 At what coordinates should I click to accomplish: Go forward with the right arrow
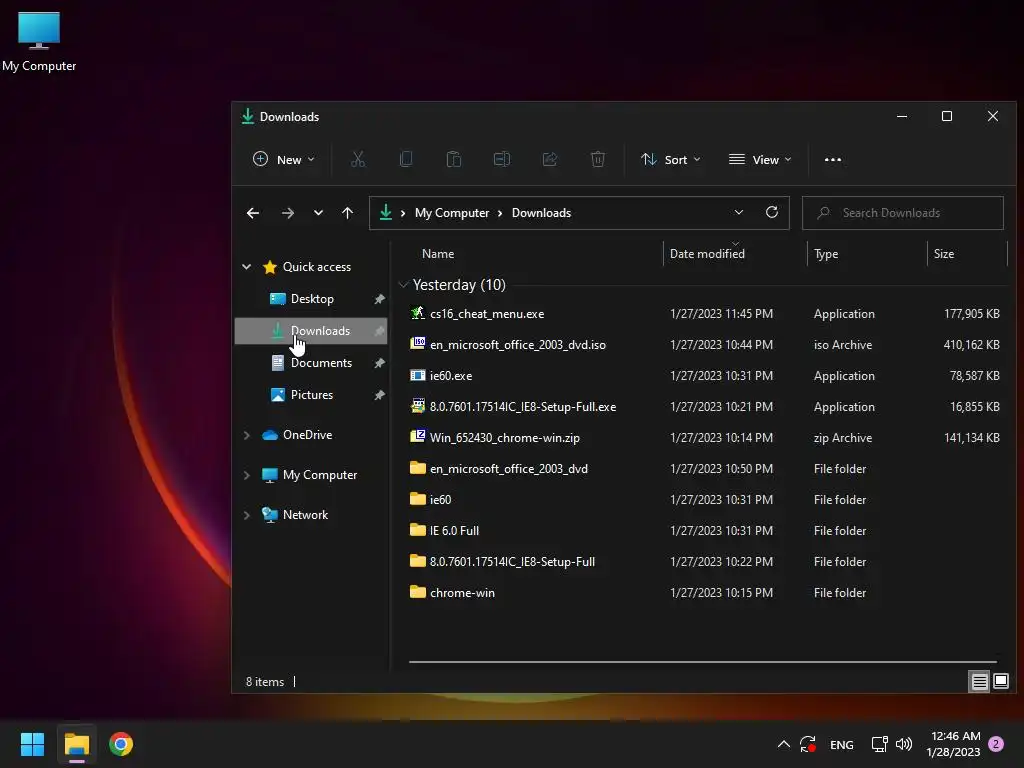(x=287, y=213)
